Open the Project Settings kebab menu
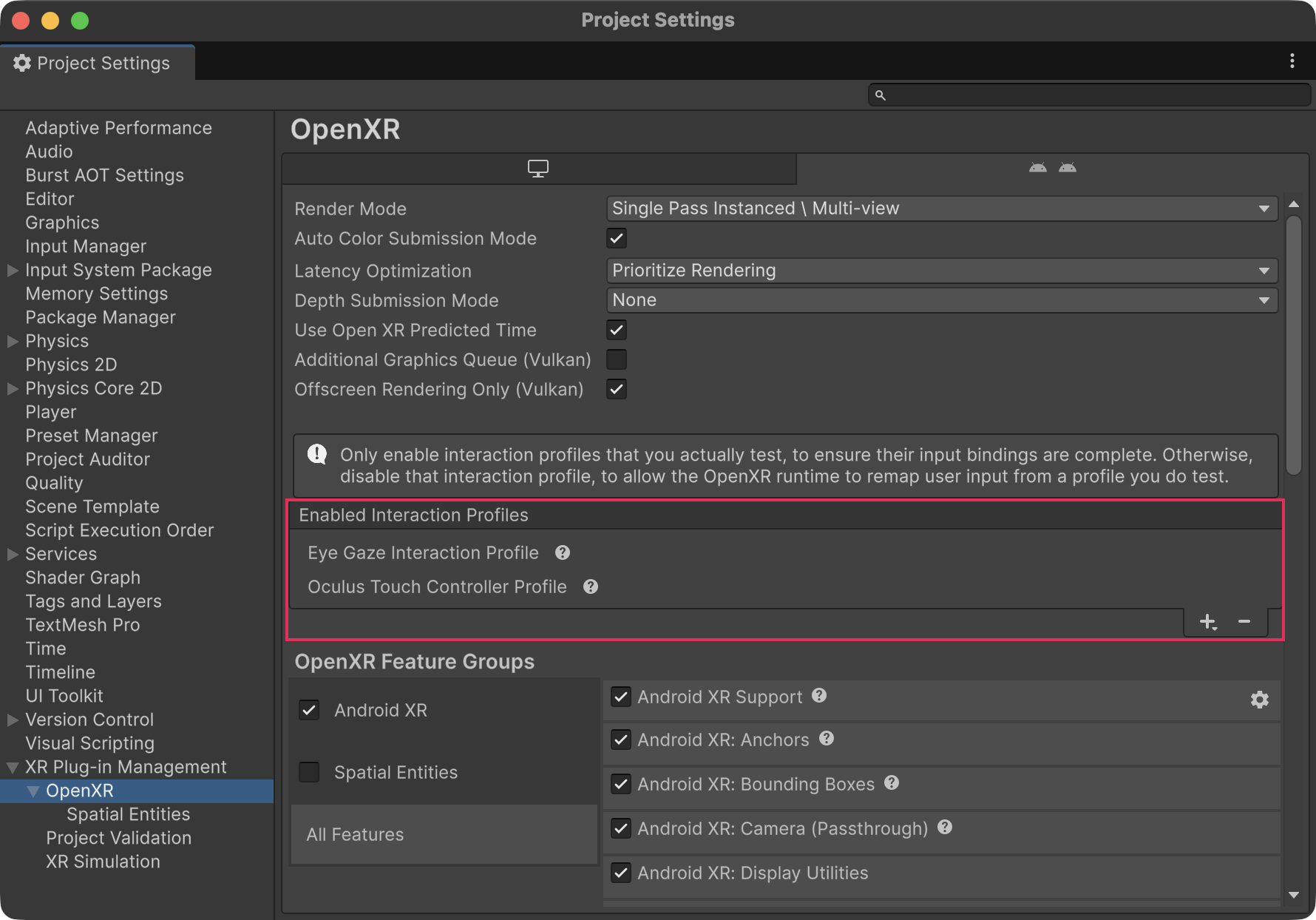 (x=1292, y=61)
